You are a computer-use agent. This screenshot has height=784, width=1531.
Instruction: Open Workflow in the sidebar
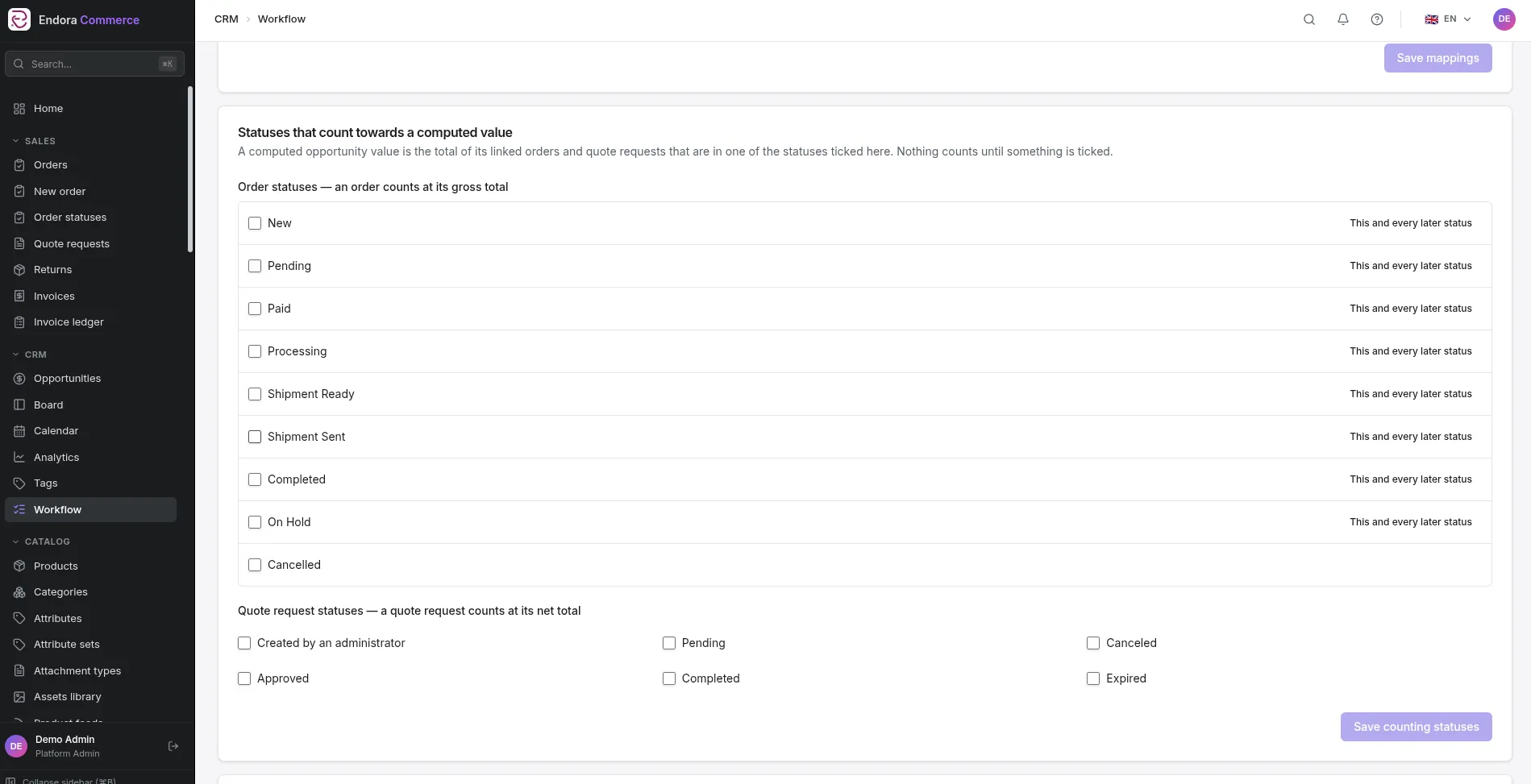[x=90, y=510]
